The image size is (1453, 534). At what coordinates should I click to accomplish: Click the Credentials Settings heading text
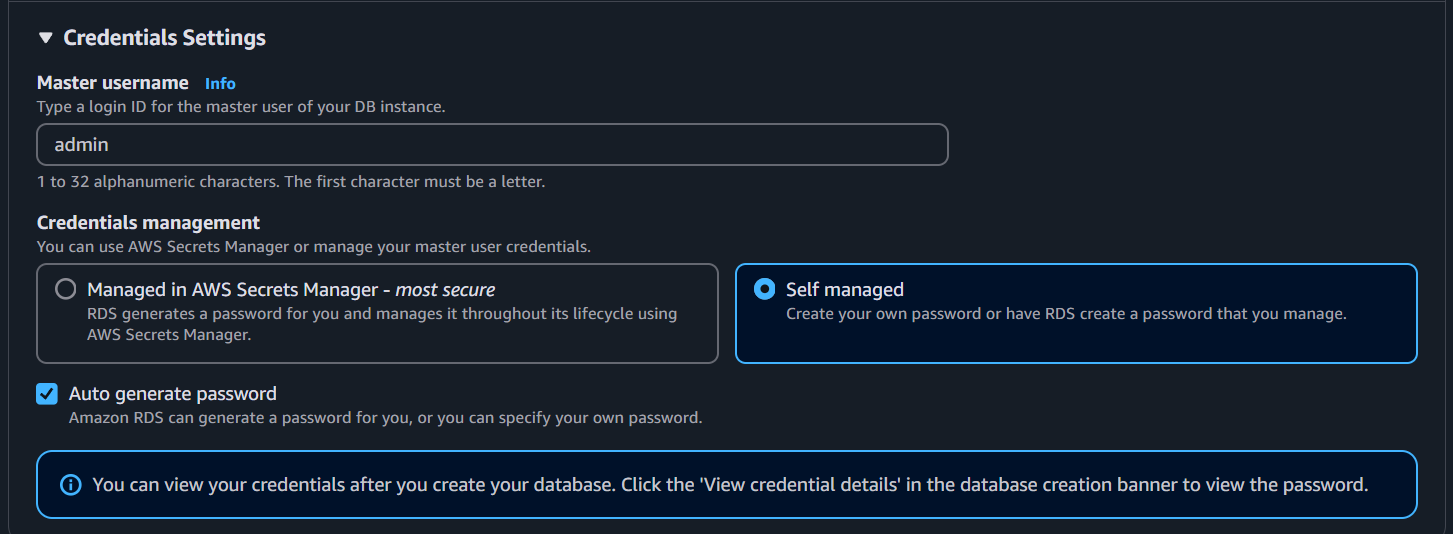[165, 38]
